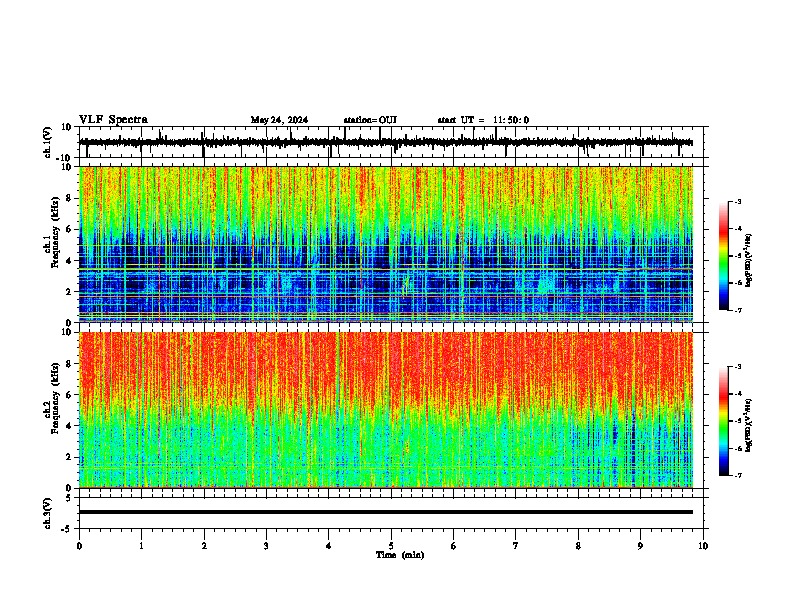Select the "start UT = 11:50:0" text
792x612 pixels.
(x=483, y=120)
